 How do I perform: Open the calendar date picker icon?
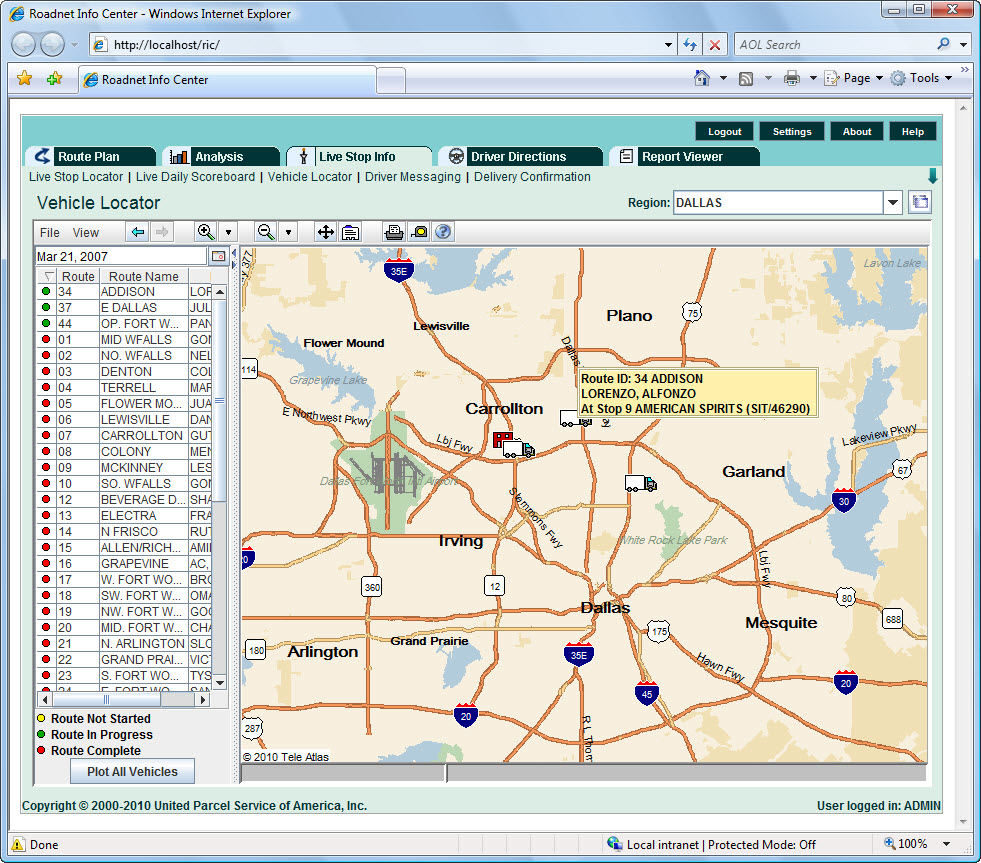point(218,256)
